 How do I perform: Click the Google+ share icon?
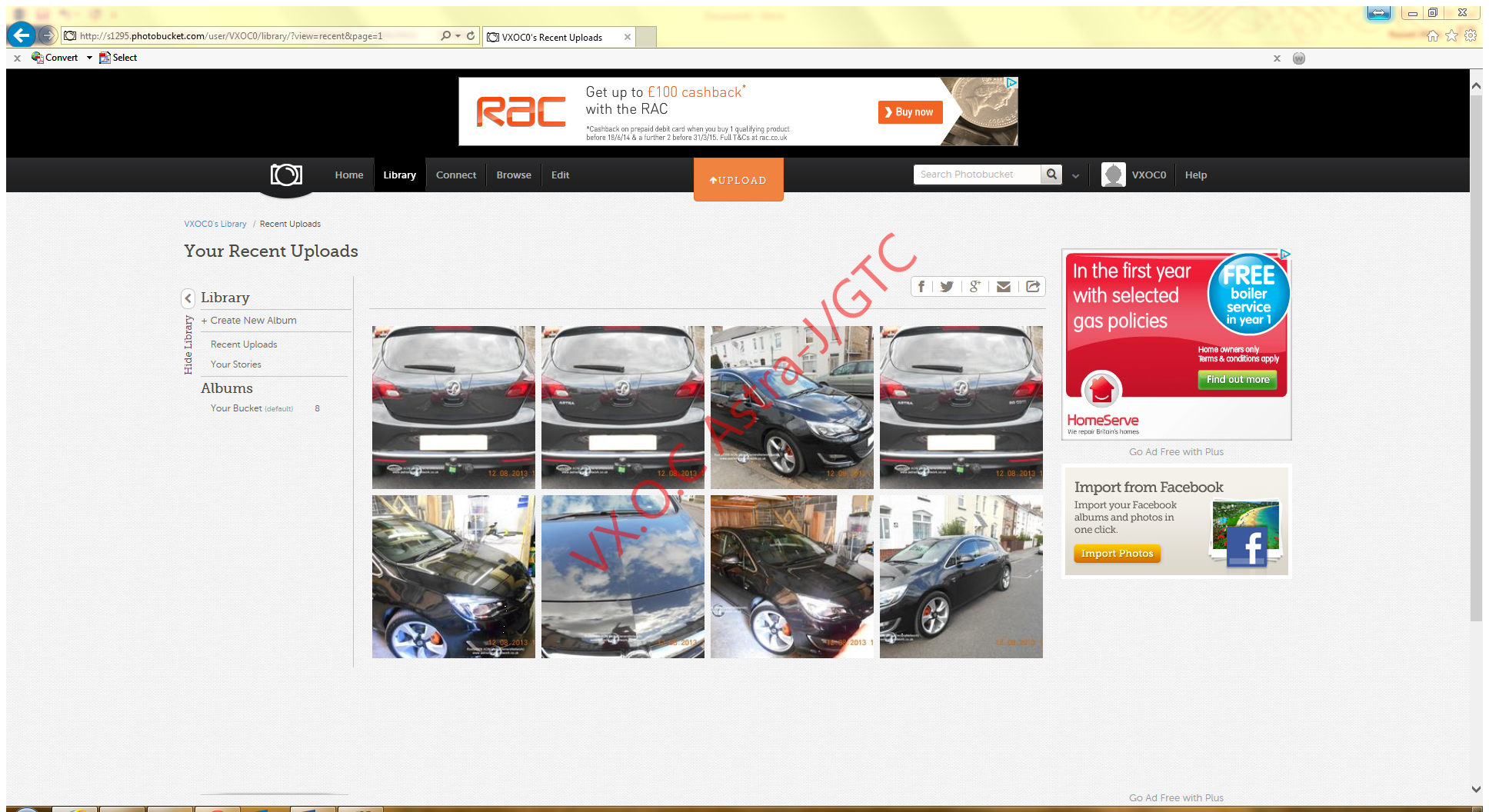[x=975, y=286]
